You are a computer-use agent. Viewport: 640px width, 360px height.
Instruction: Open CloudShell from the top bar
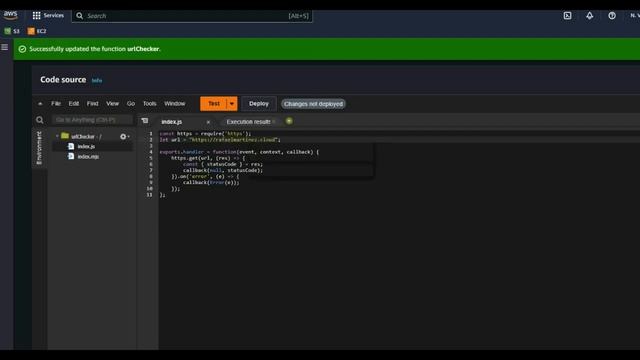567,16
